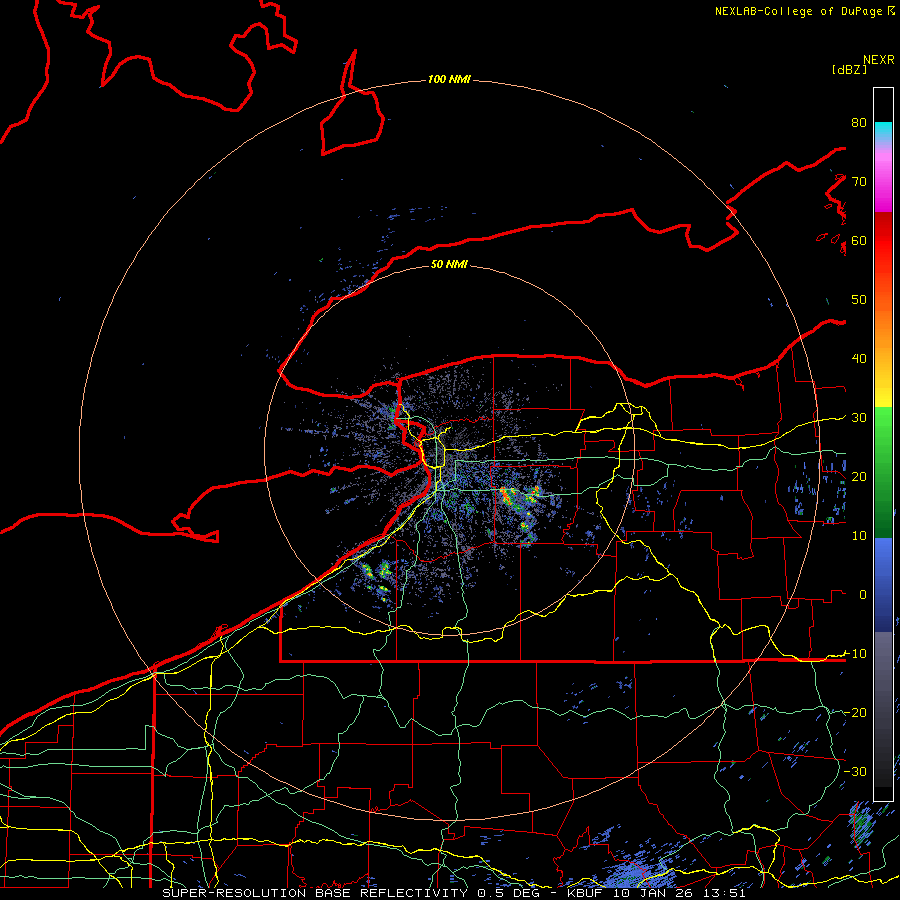Click the 10 value on dBZ scale
The width and height of the screenshot is (900, 900).
point(859,536)
